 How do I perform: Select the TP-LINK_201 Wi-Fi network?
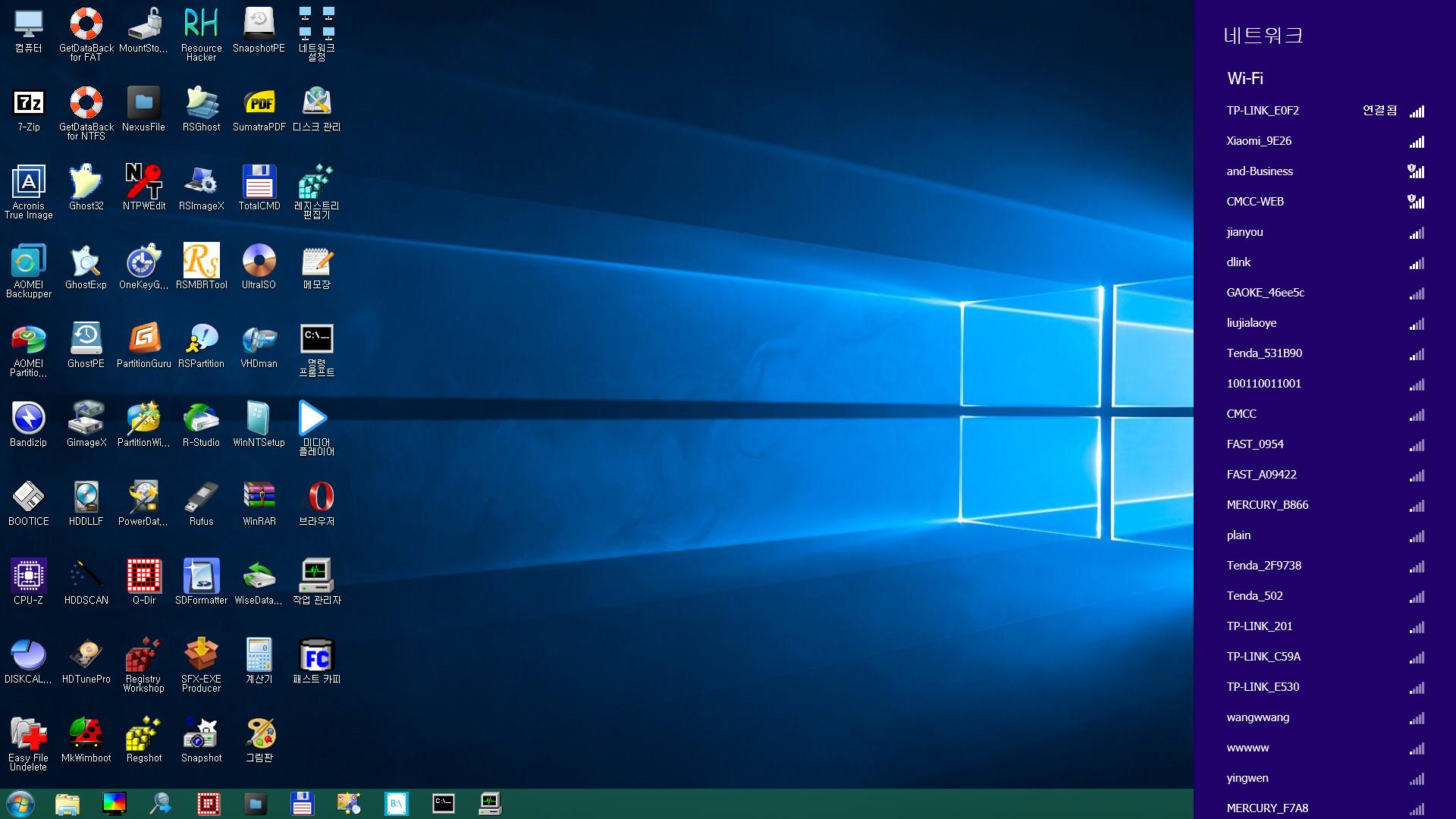tap(1325, 626)
